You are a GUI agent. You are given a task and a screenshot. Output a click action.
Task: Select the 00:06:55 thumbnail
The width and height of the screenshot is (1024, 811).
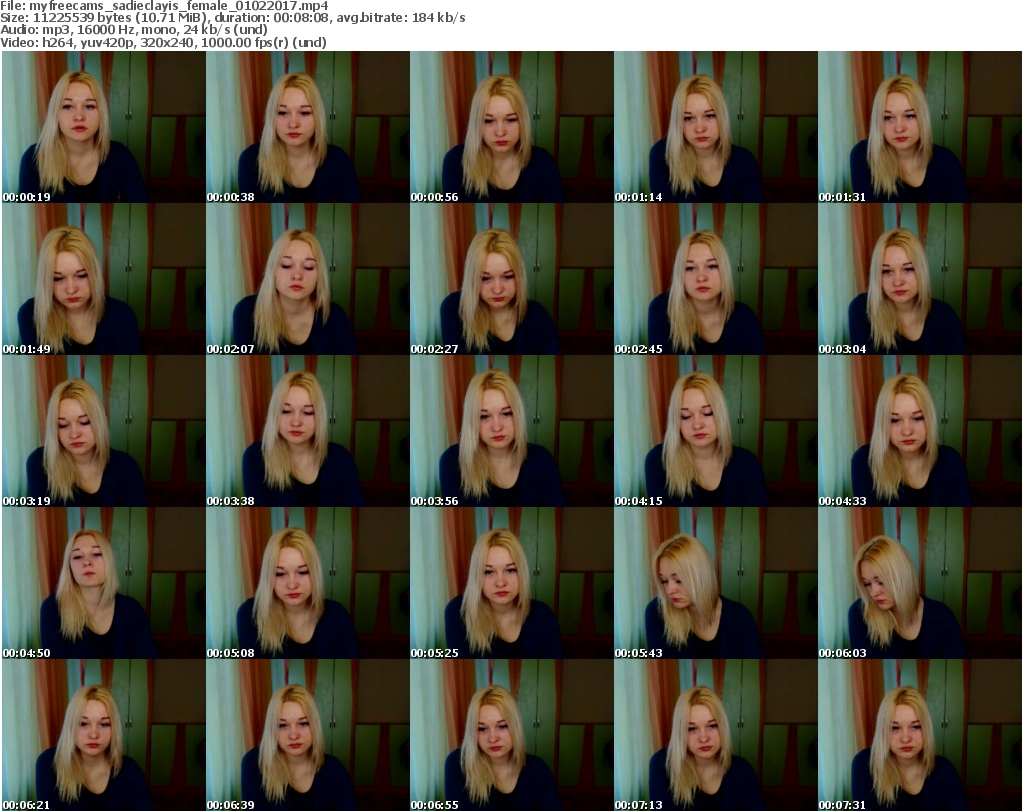[x=511, y=735]
